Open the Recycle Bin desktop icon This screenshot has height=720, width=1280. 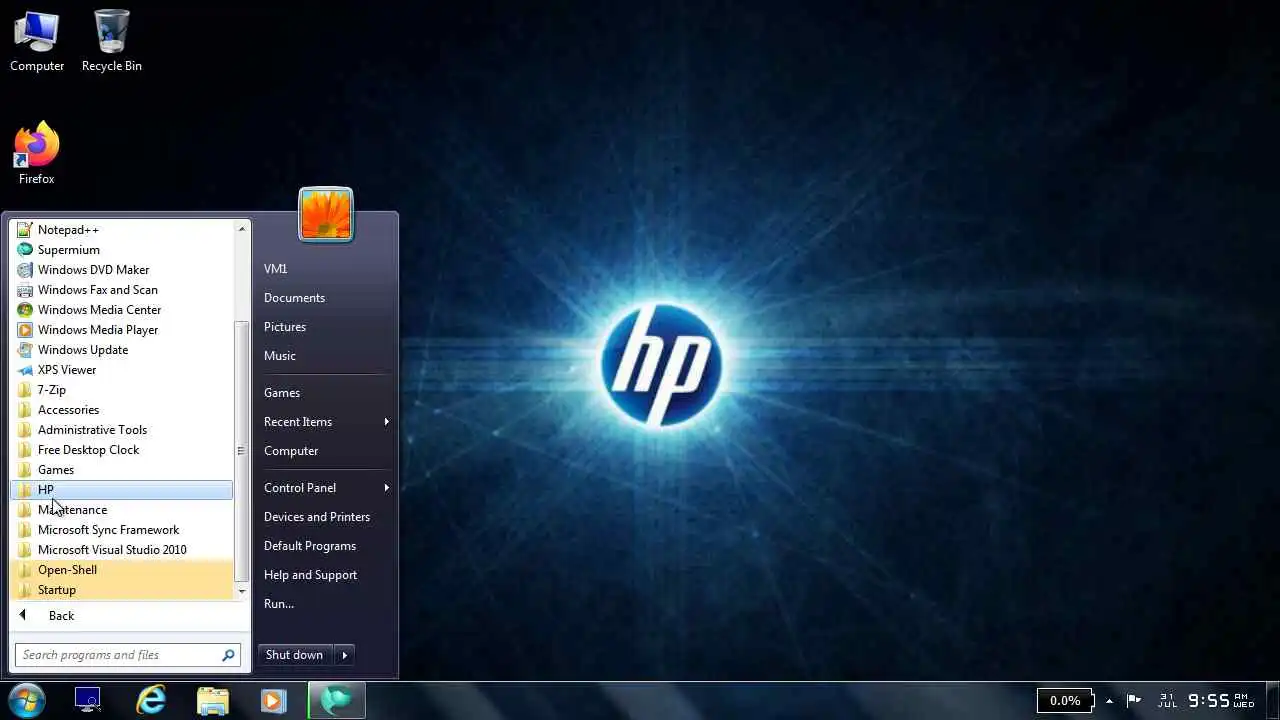tap(112, 40)
